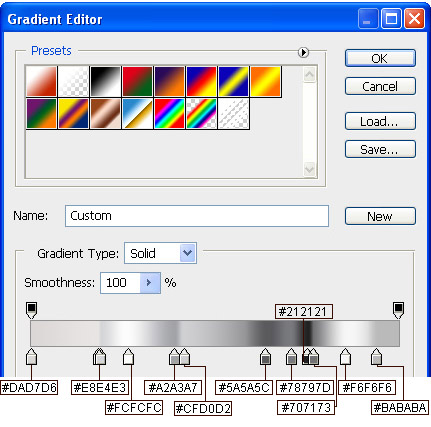Select the black-to-white gradient preset

click(105, 81)
